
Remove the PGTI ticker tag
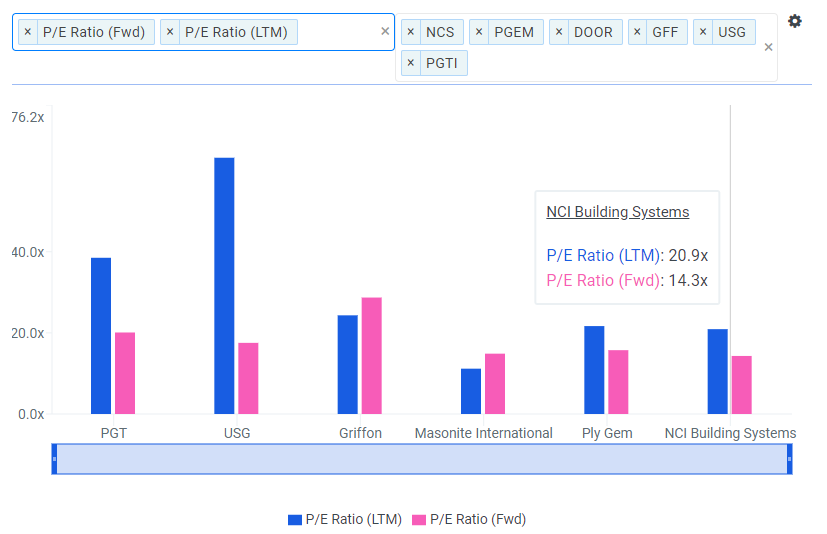tap(411, 63)
